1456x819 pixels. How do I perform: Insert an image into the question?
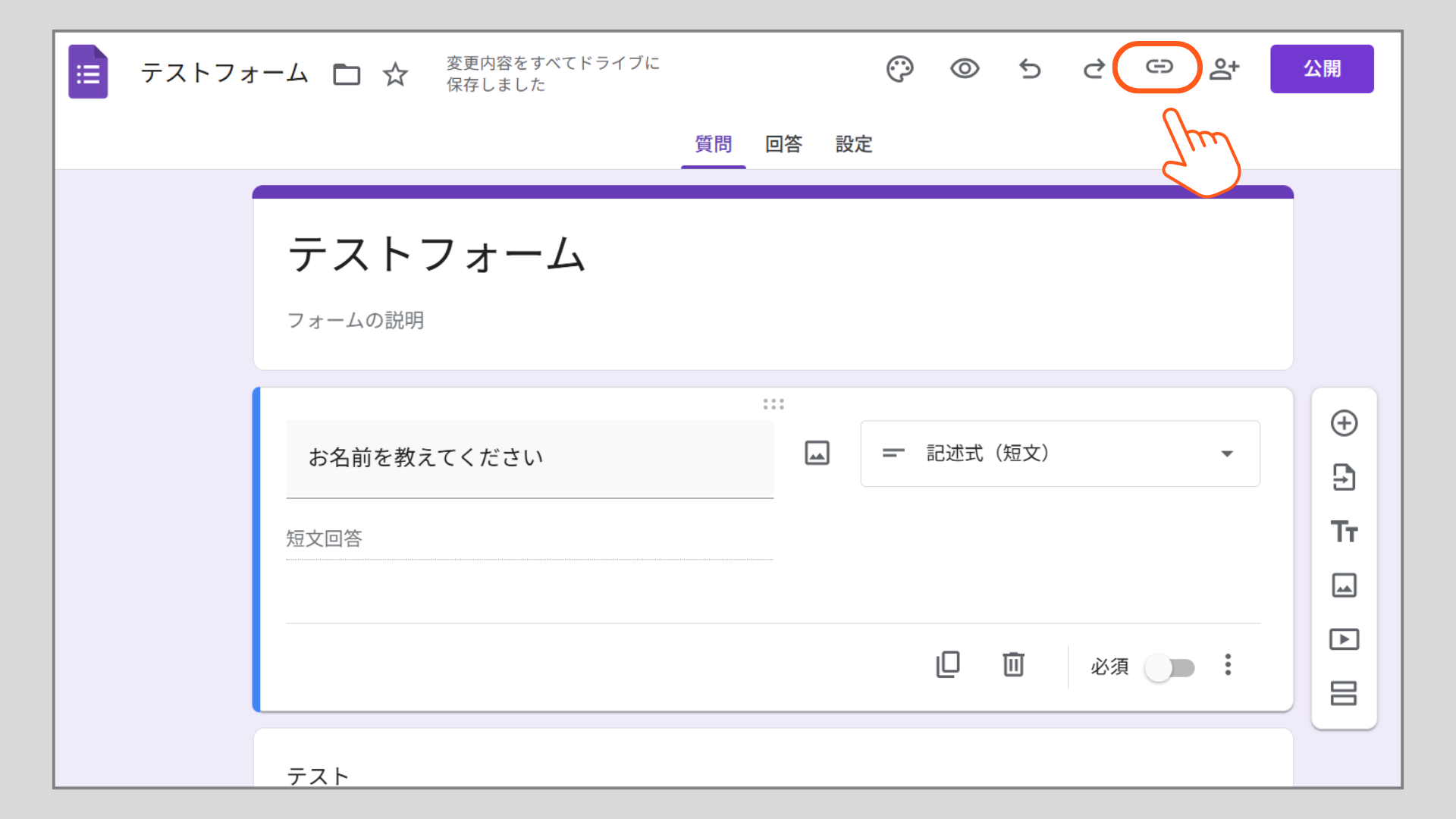point(816,453)
